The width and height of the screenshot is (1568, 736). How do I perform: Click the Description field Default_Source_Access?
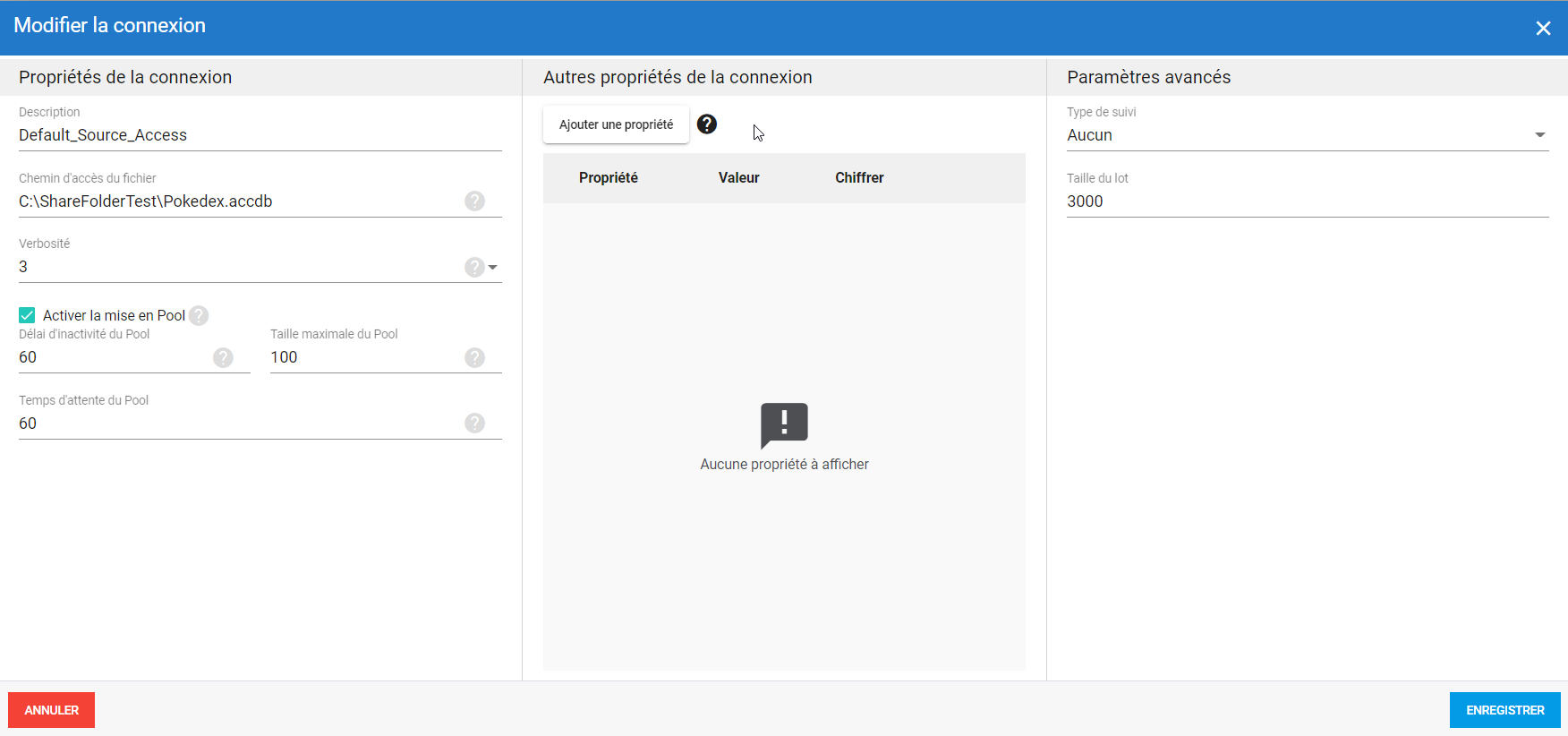(x=260, y=135)
